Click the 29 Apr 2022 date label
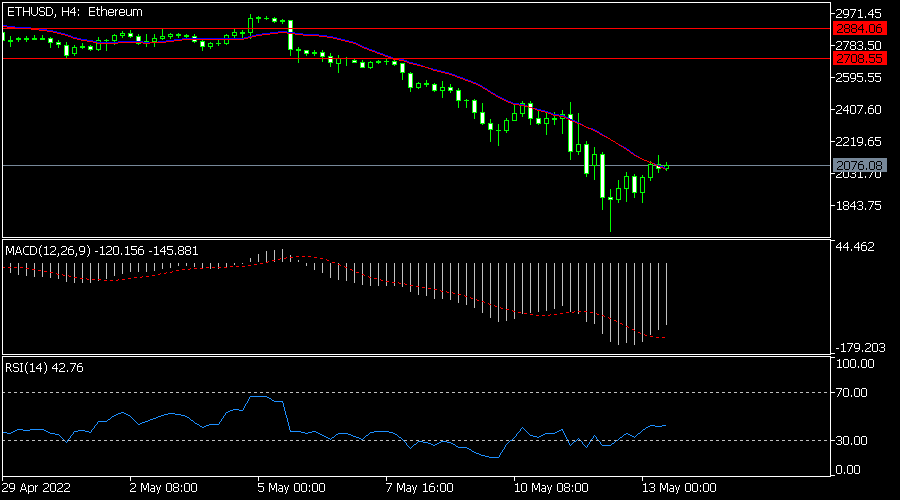 [x=36, y=488]
